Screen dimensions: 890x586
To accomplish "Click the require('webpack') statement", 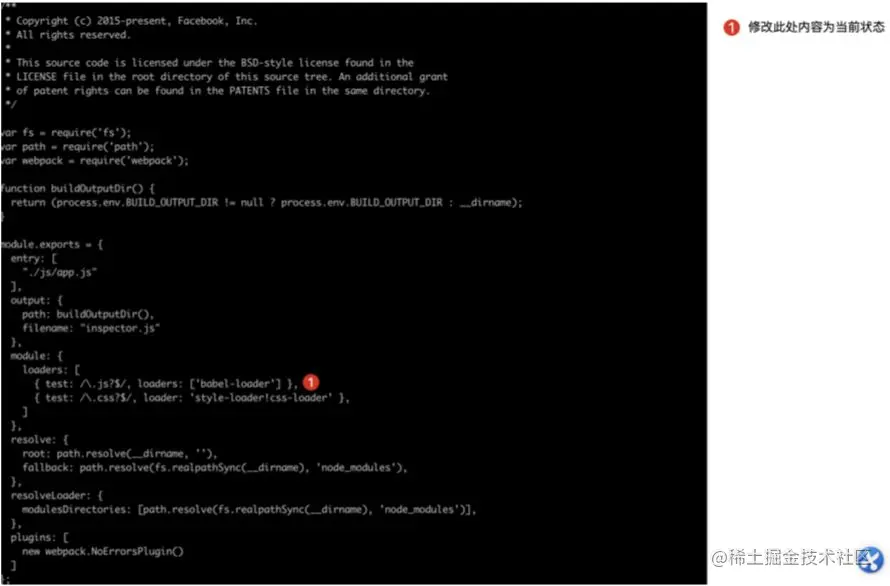I will 134,161.
